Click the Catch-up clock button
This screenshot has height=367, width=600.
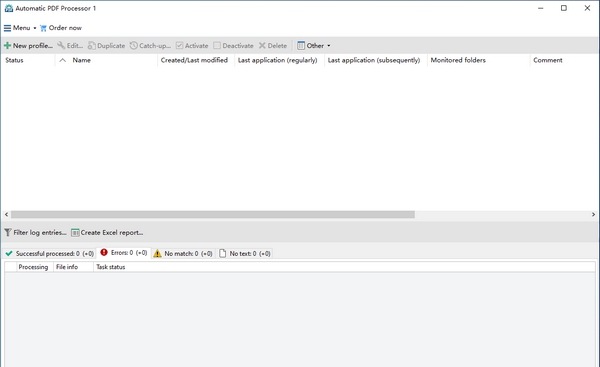pos(150,46)
